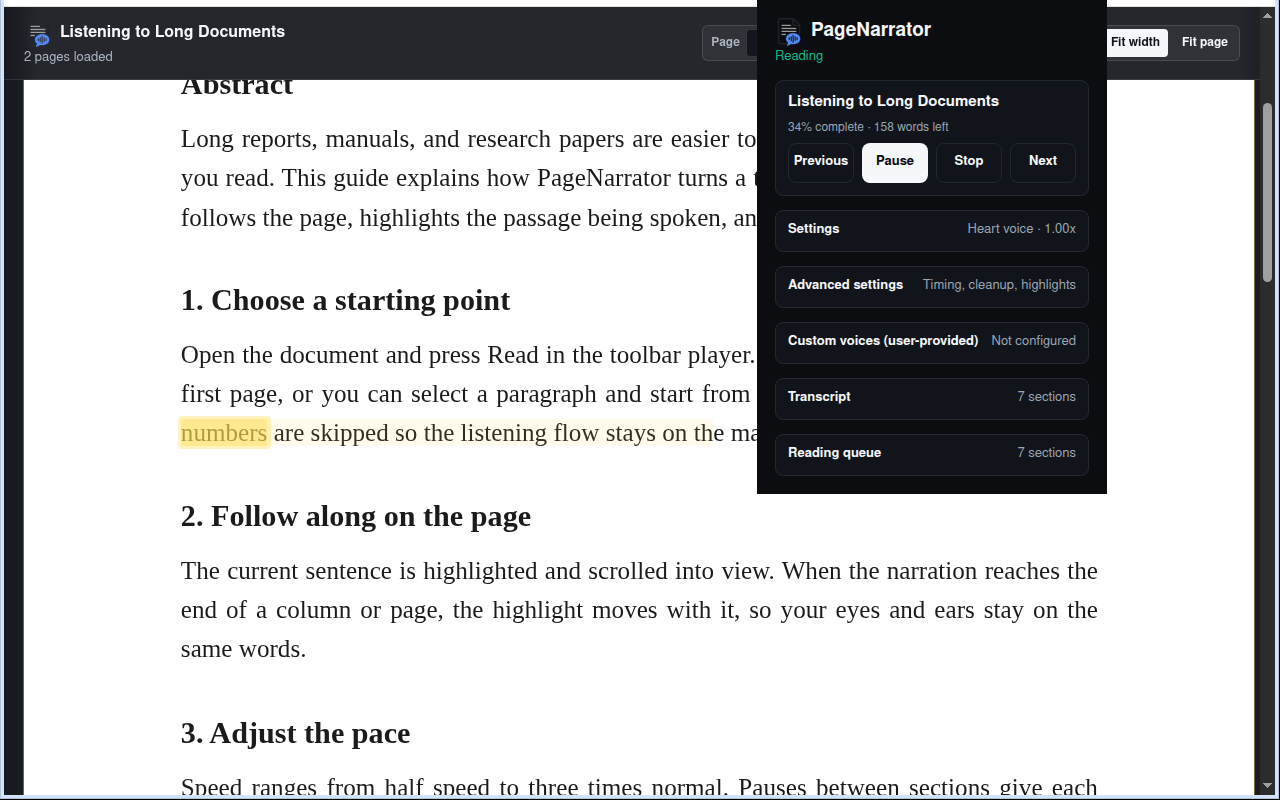Switch view mode to Fit width

pos(1136,42)
